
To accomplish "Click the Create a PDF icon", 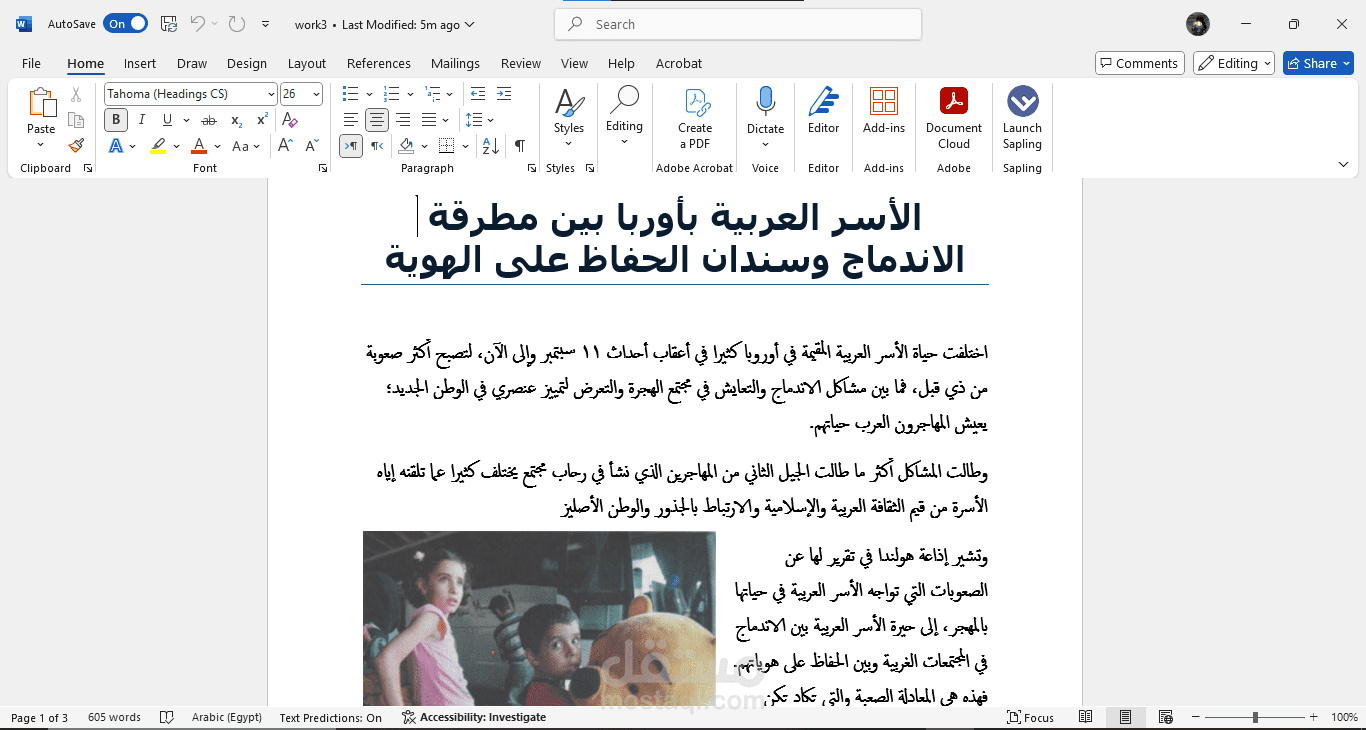I will coord(695,118).
